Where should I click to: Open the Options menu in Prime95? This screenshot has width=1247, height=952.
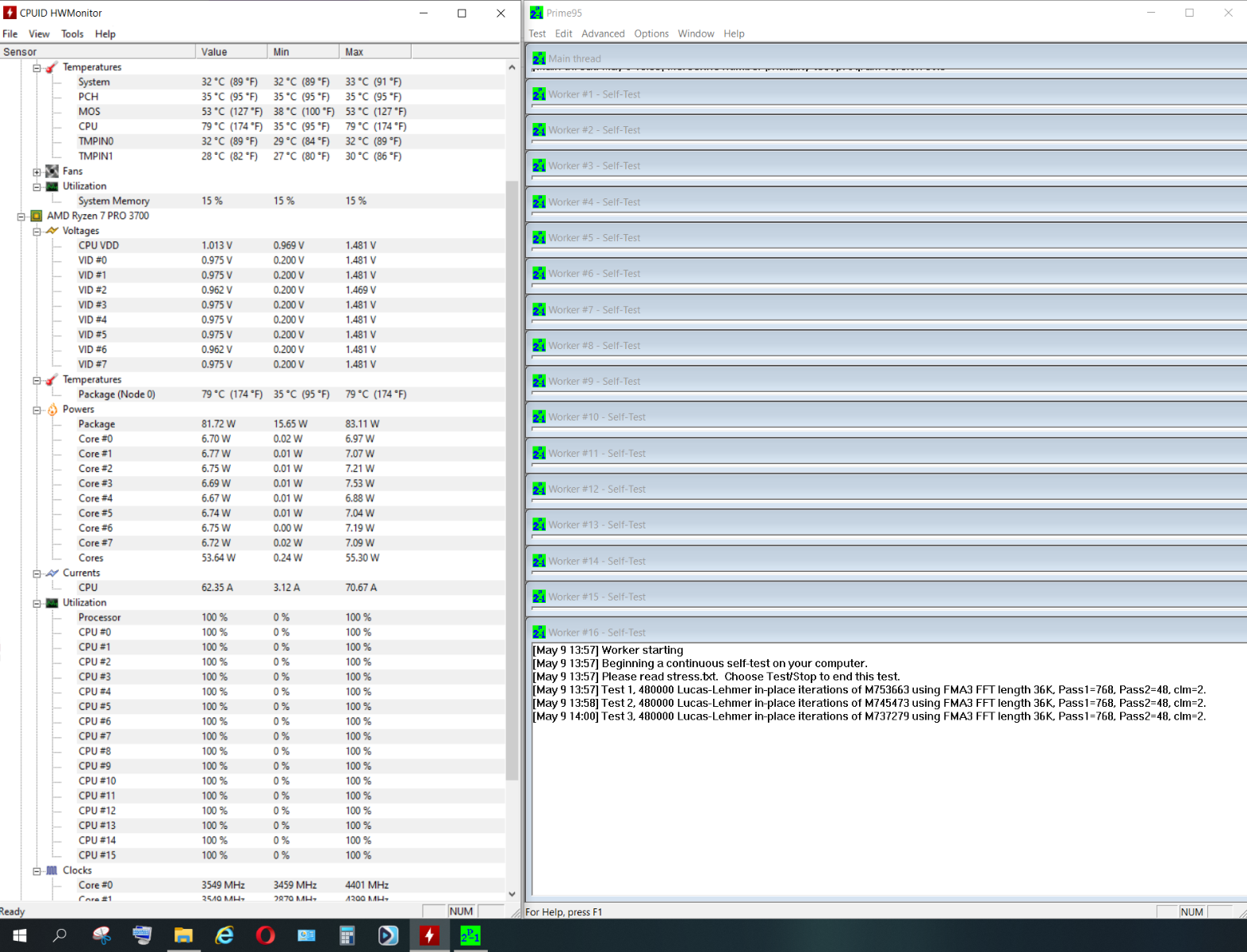click(651, 33)
